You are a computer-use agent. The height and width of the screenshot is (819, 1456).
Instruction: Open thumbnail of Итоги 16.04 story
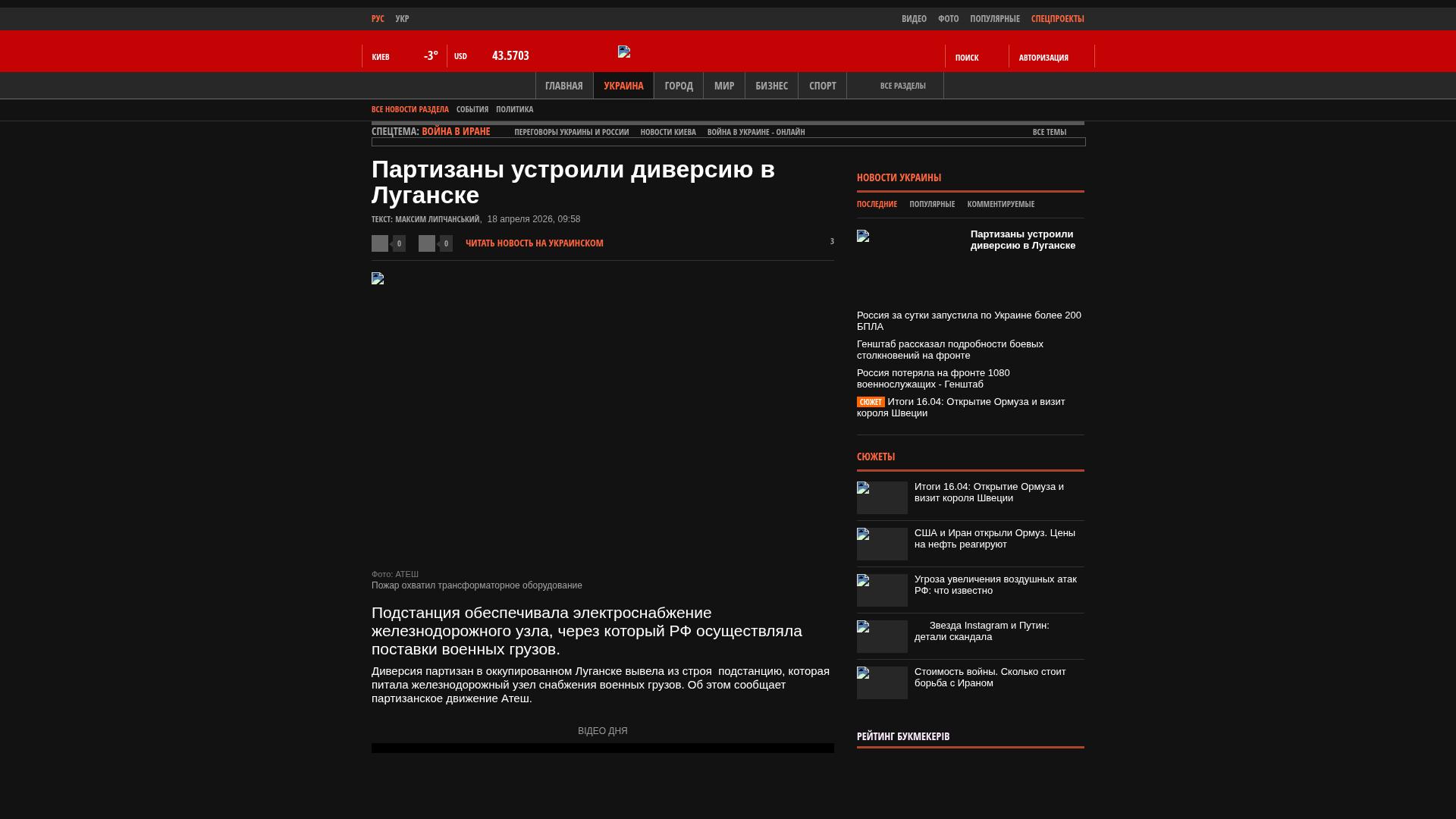pyautogui.click(x=882, y=497)
